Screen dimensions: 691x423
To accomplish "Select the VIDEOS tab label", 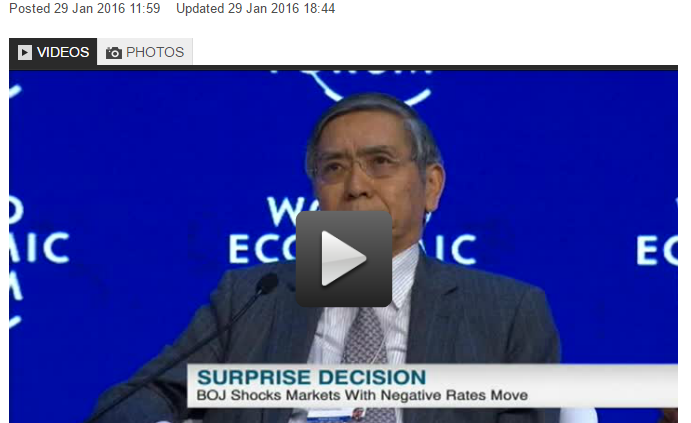I will tap(63, 52).
